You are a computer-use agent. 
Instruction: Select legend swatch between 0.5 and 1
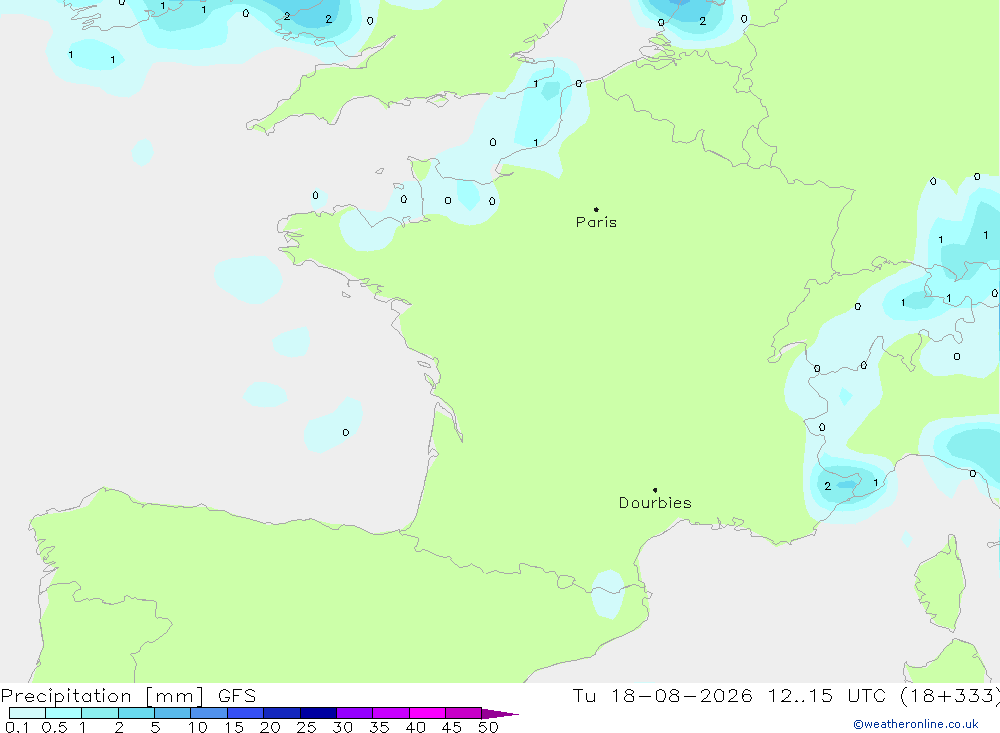64,713
